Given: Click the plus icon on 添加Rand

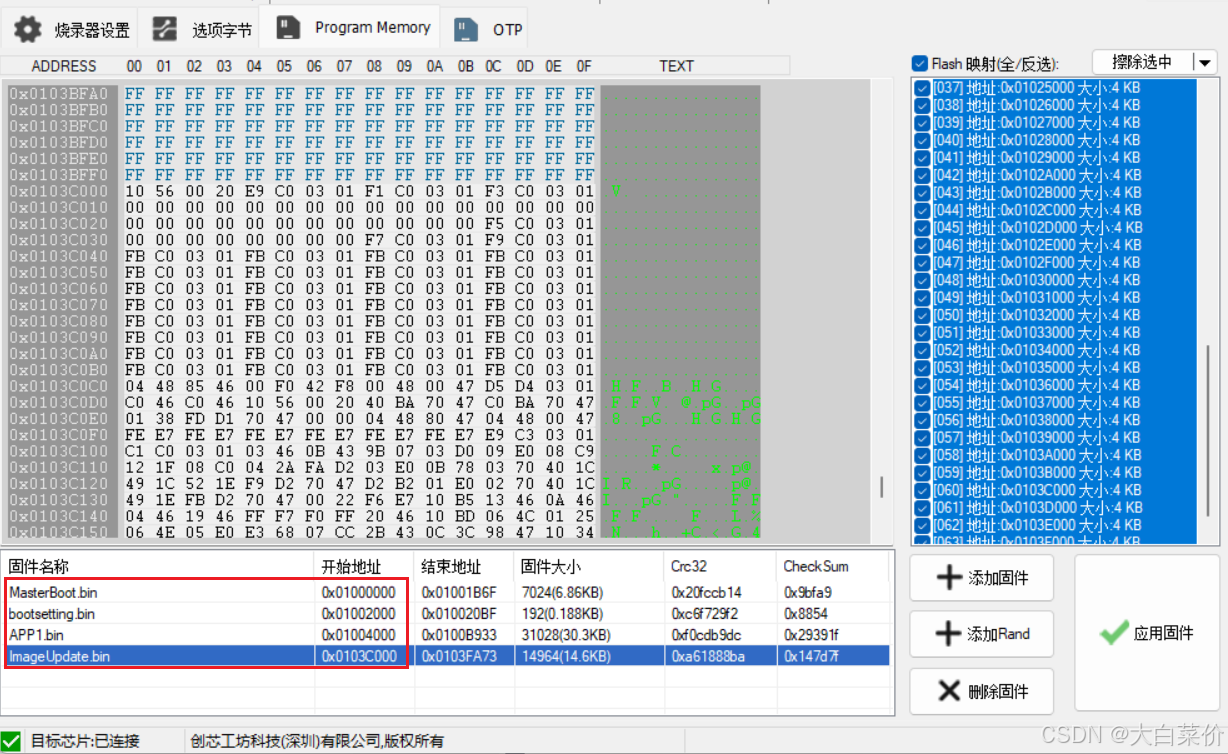Looking at the screenshot, I should (x=948, y=634).
